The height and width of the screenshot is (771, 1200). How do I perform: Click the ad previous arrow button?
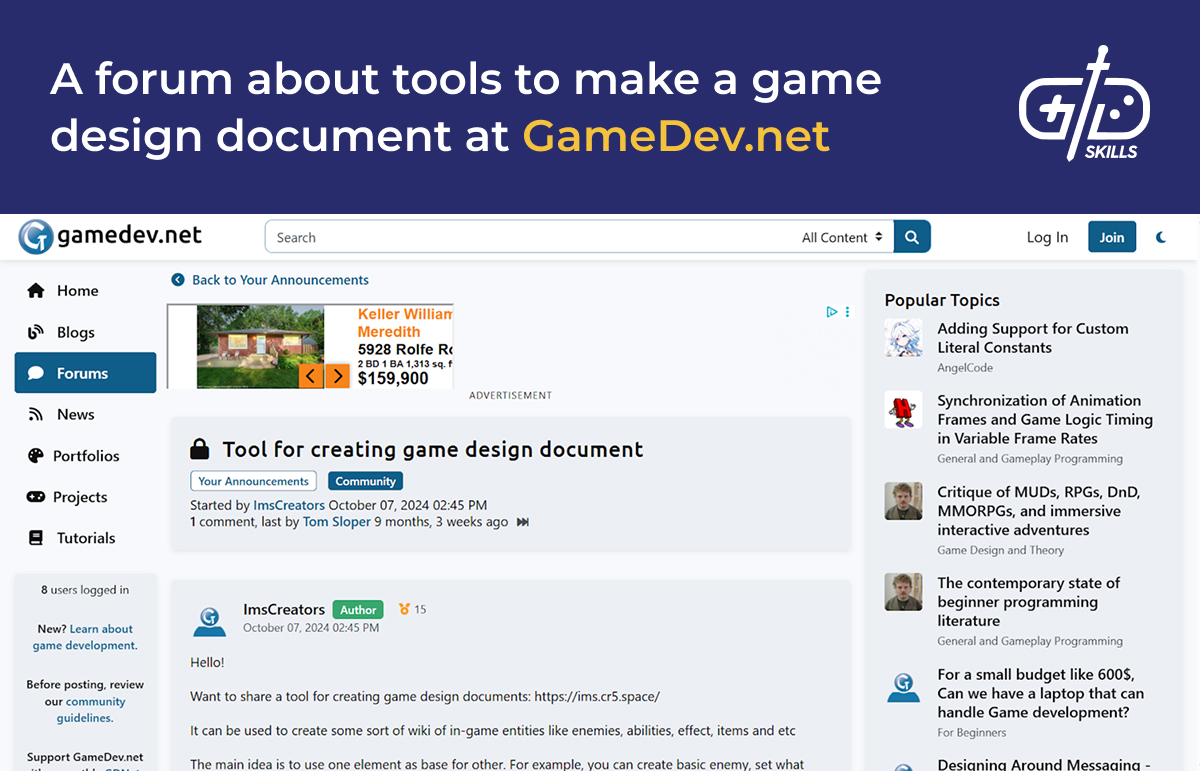pos(311,376)
